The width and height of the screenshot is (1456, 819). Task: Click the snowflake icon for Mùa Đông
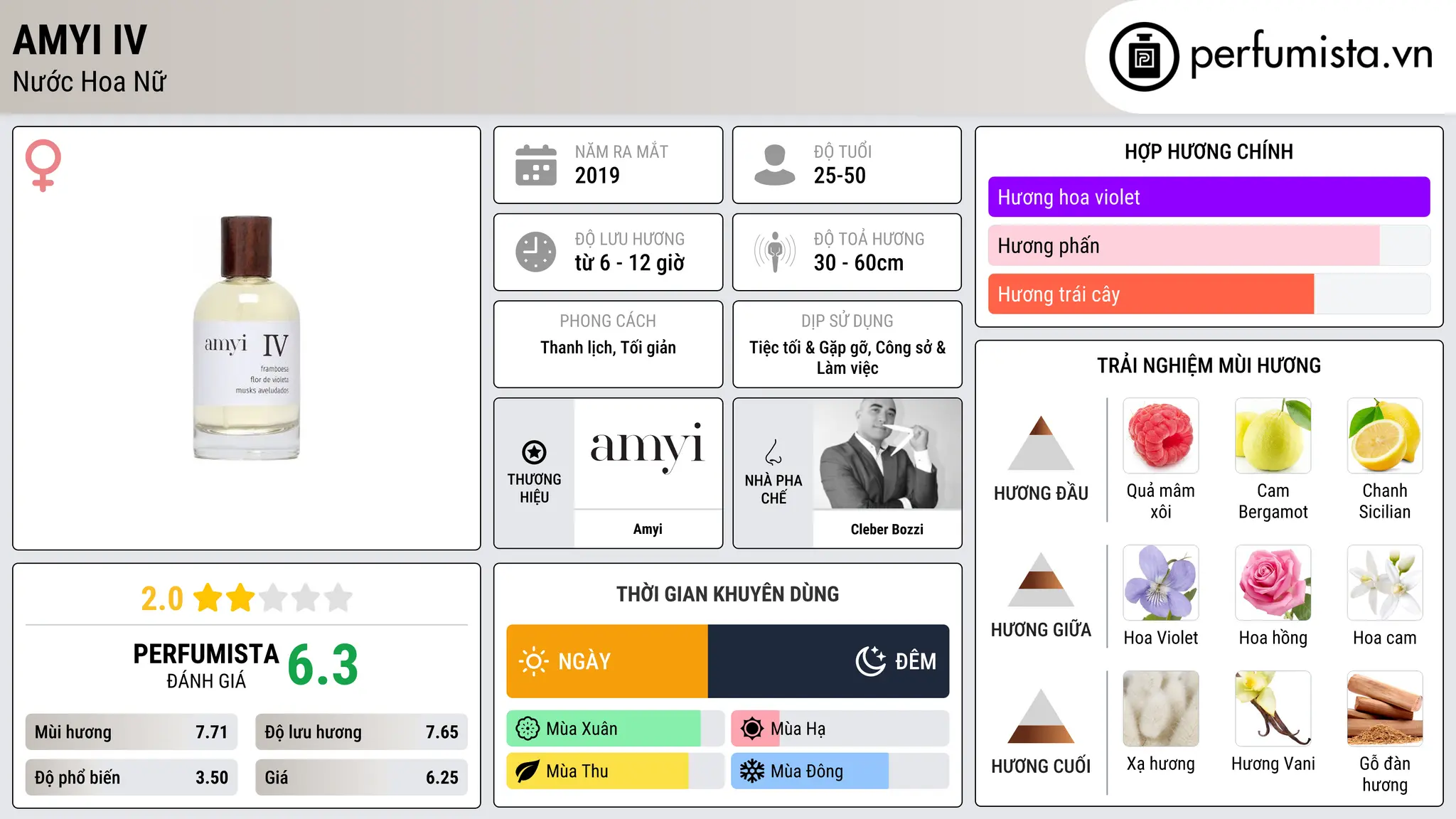click(x=752, y=771)
